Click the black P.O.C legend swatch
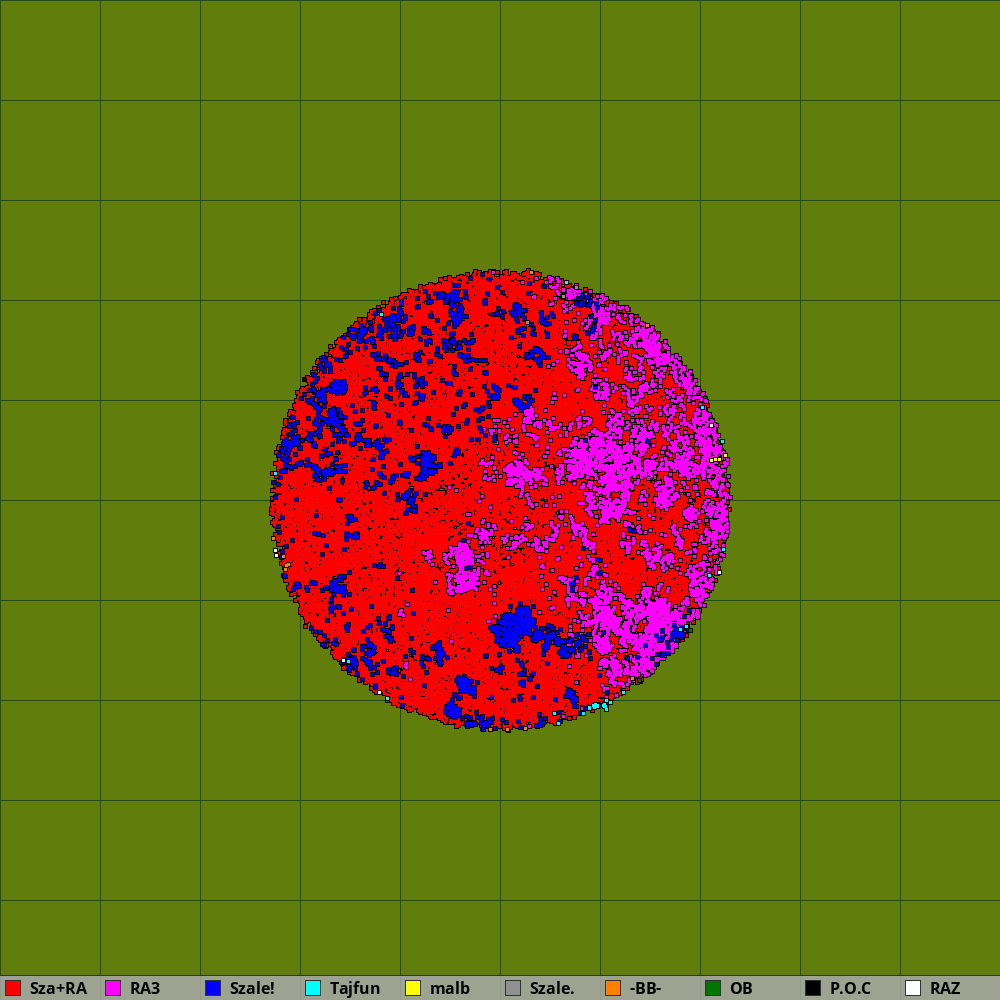This screenshot has width=1000, height=1000. click(x=813, y=988)
